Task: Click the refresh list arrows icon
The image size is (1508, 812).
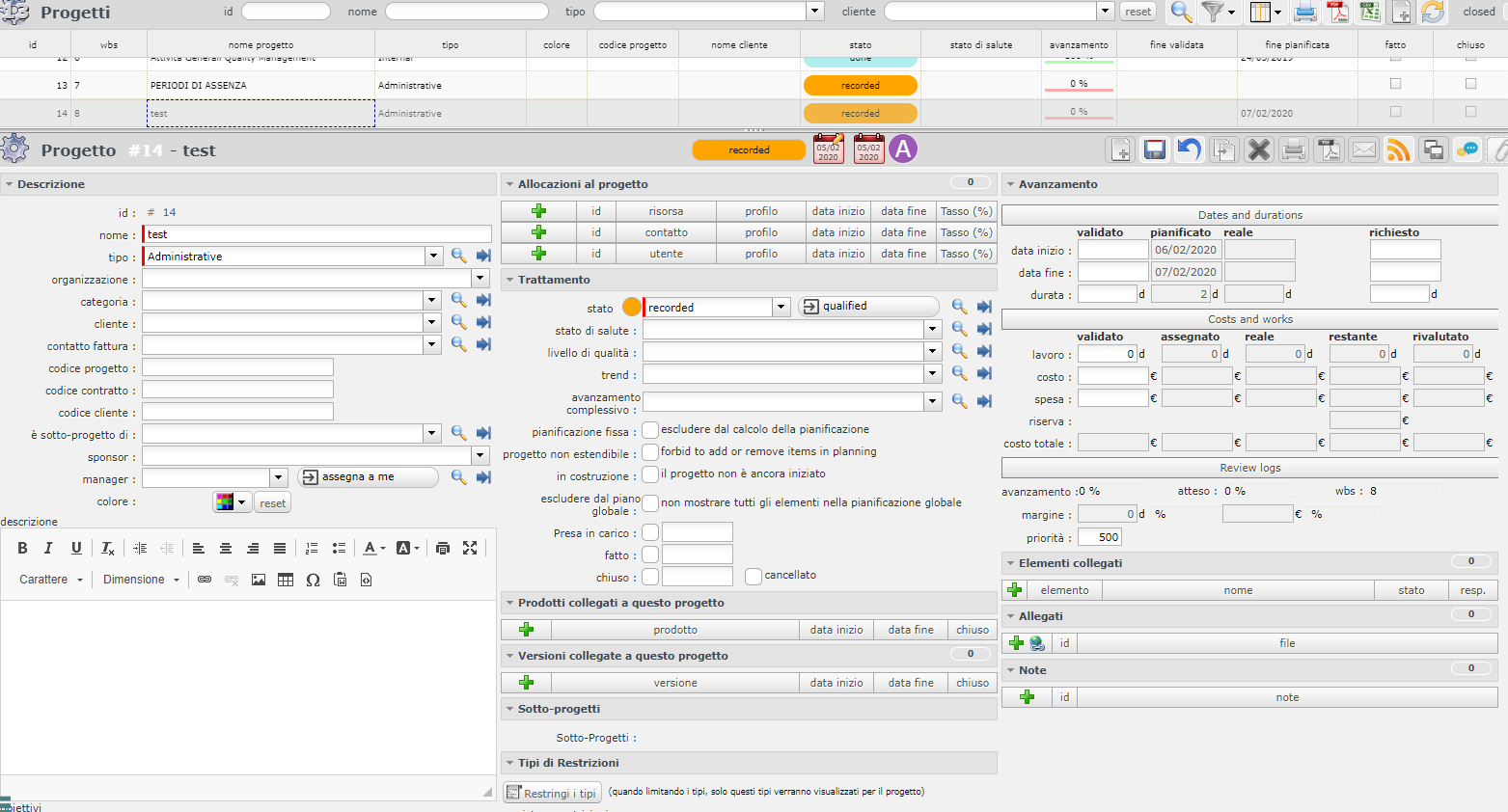Action: point(1433,12)
